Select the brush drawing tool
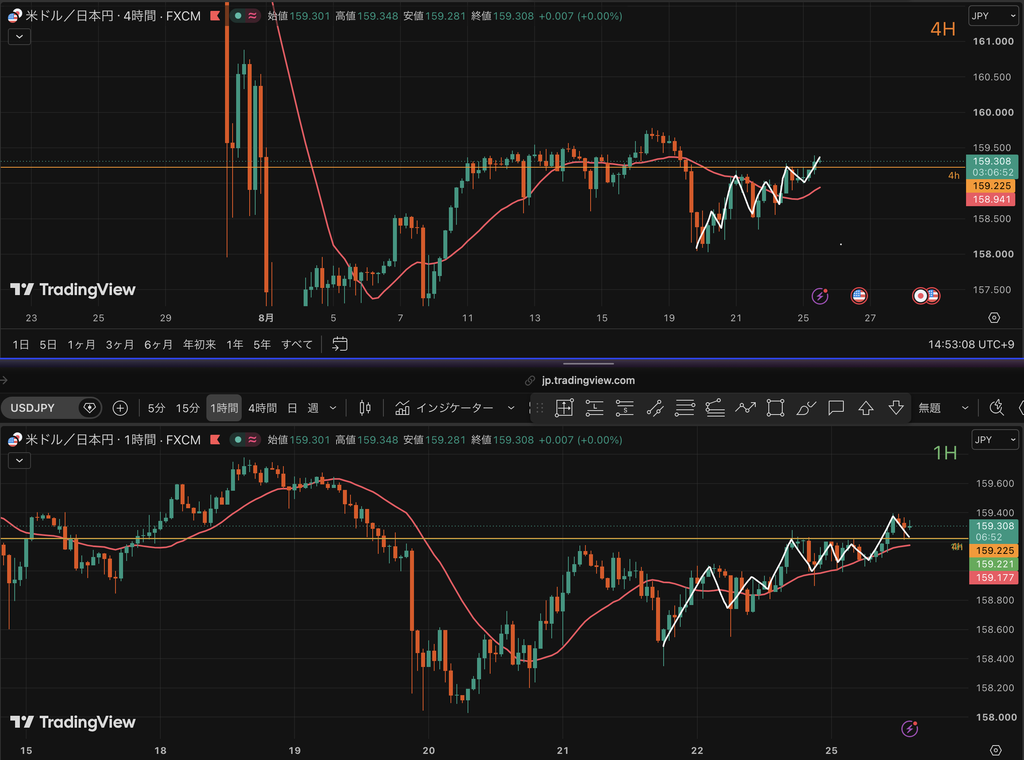The height and width of the screenshot is (760, 1024). pos(806,408)
